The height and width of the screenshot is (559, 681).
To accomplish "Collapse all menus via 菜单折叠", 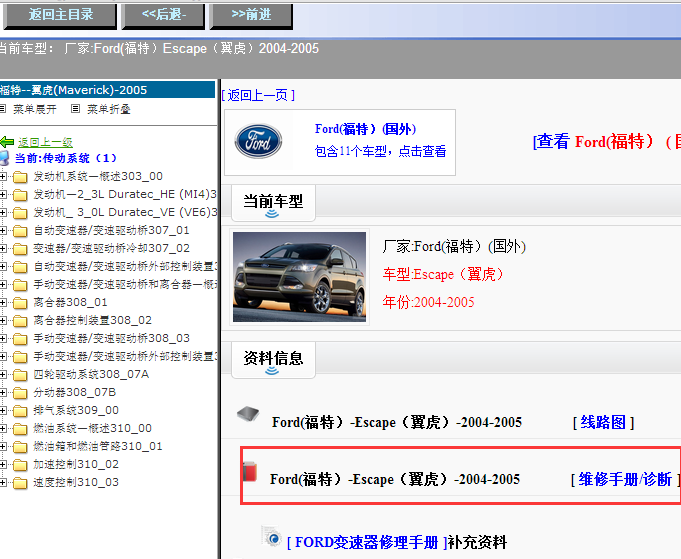I will [x=108, y=109].
